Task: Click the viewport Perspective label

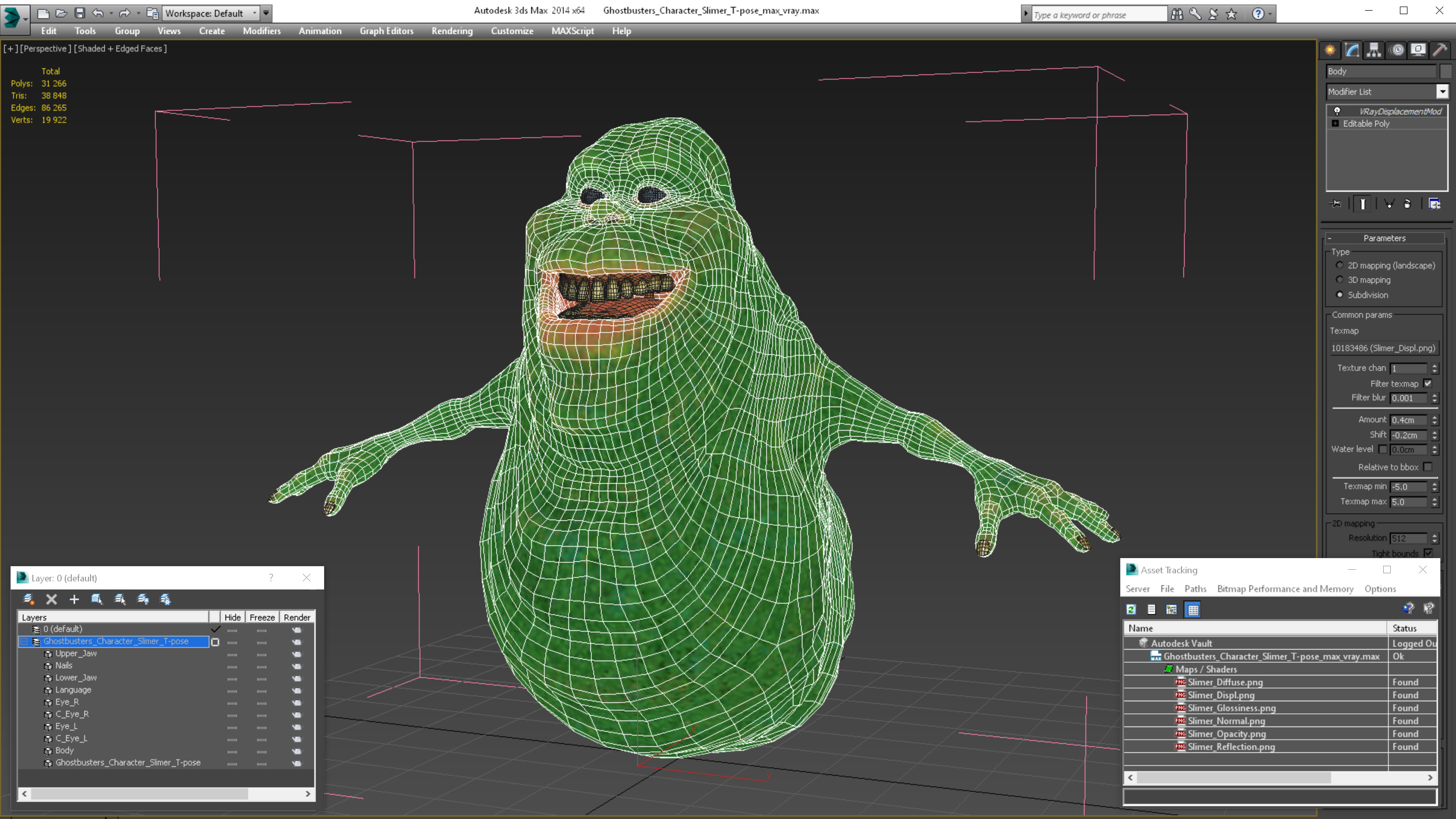Action: 45,49
